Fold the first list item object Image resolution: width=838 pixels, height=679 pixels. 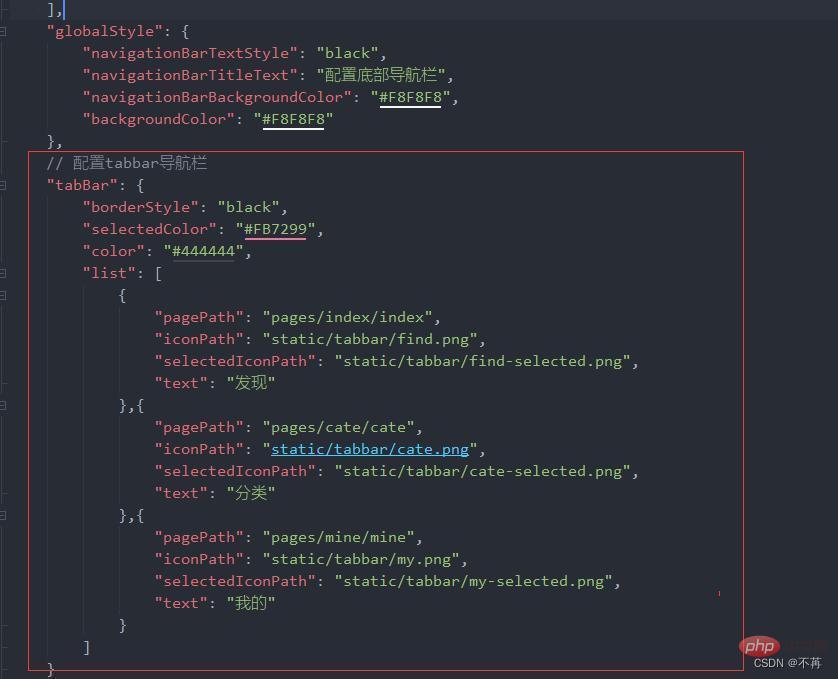coord(4,295)
